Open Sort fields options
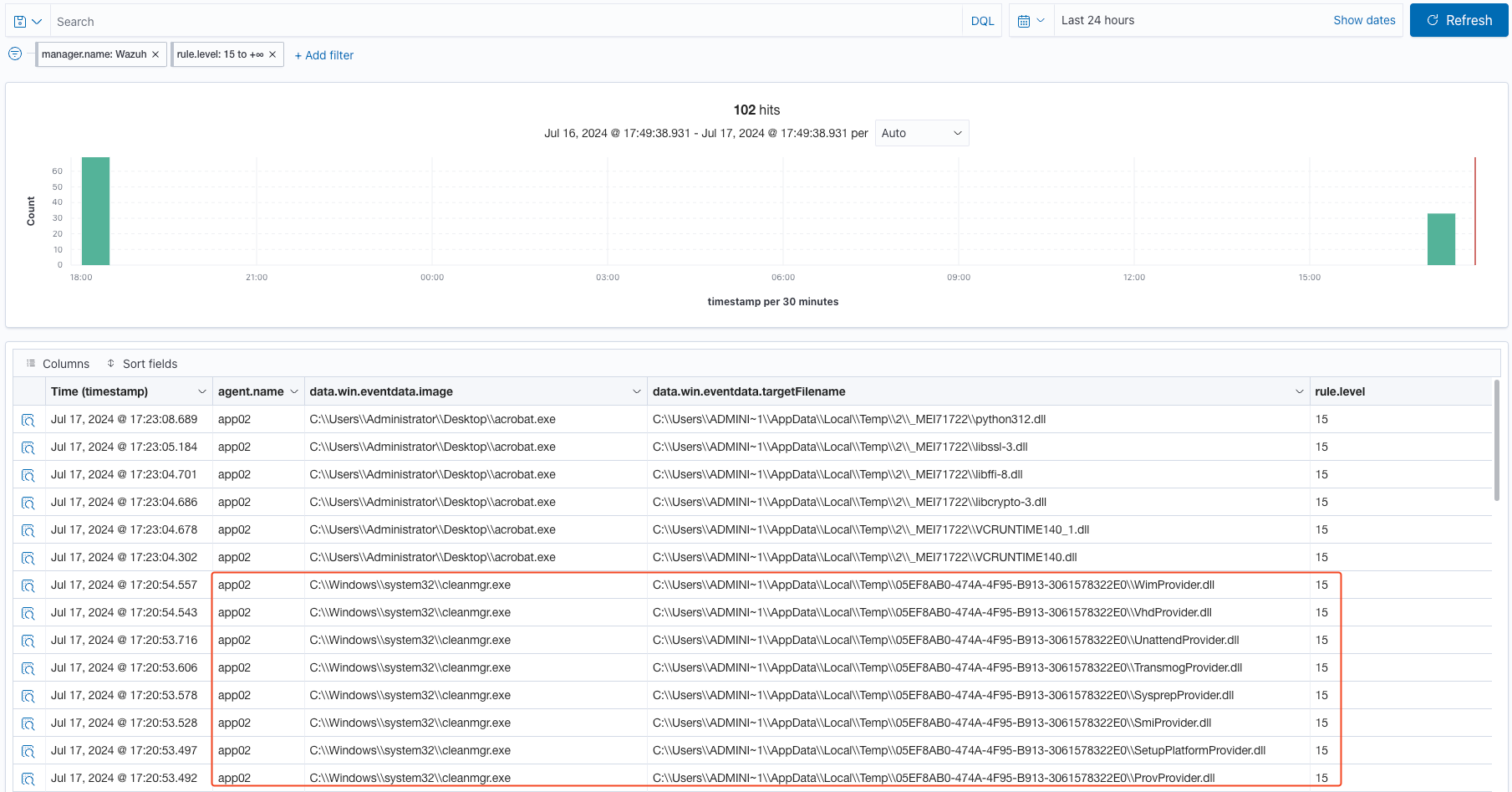Screen dimensions: 1512x792 point(142,364)
